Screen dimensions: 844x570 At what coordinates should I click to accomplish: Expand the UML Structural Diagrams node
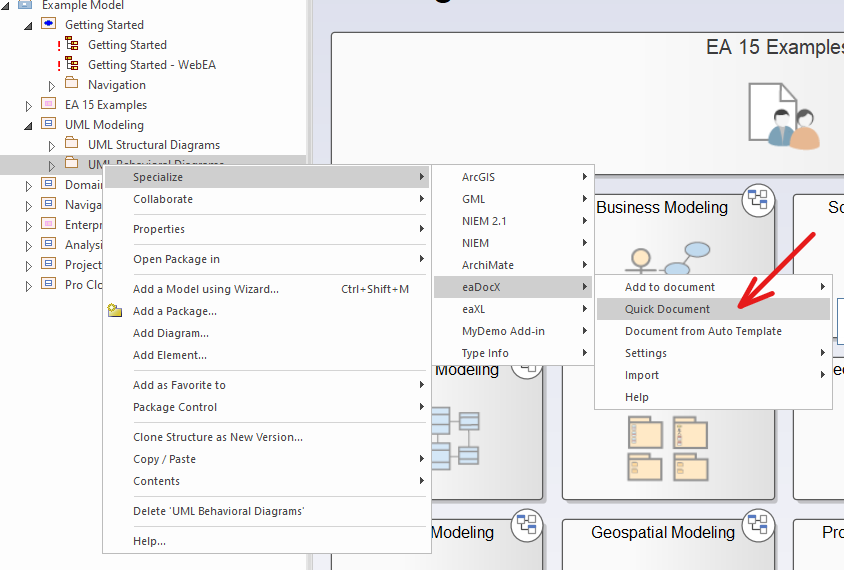[x=51, y=146]
